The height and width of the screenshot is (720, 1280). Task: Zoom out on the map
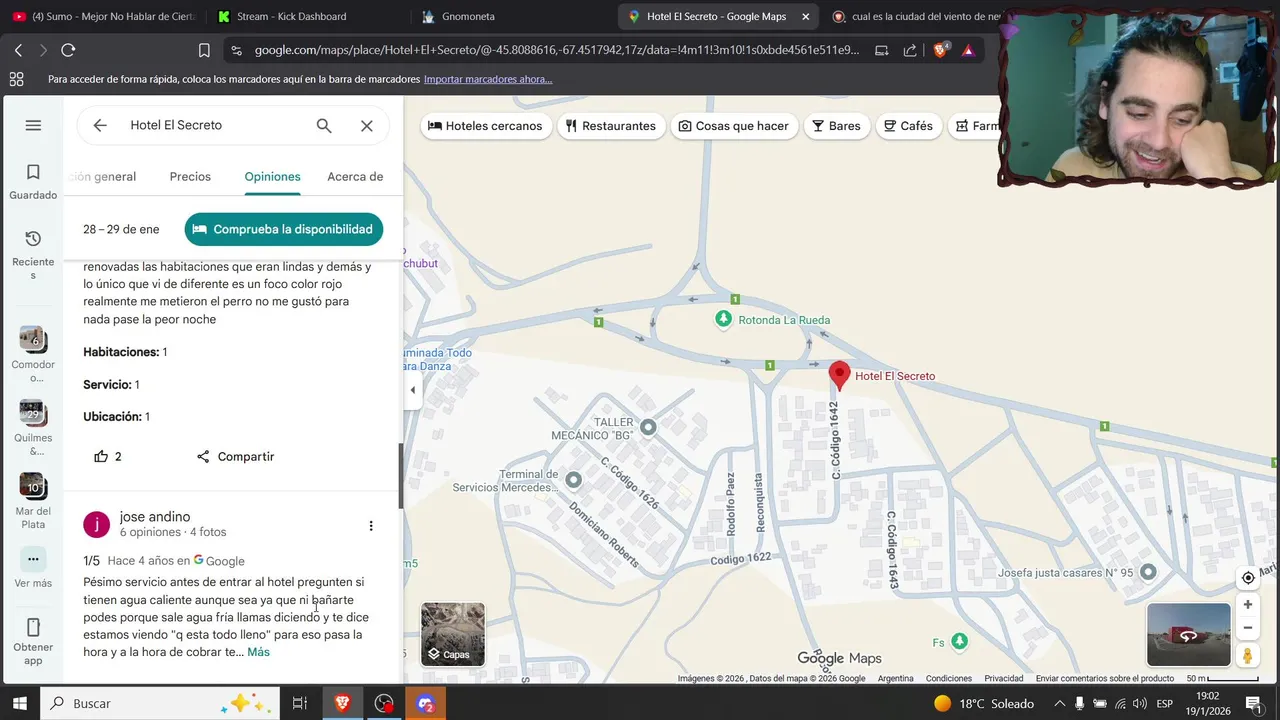pyautogui.click(x=1248, y=628)
